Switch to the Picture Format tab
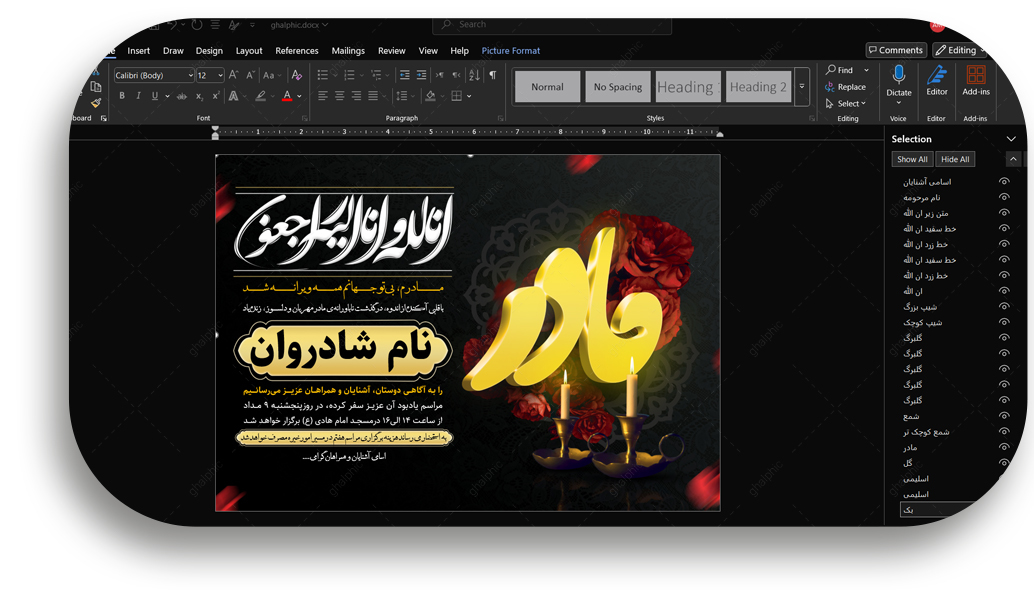Image resolution: width=1034 pixels, height=602 pixels. (510, 51)
